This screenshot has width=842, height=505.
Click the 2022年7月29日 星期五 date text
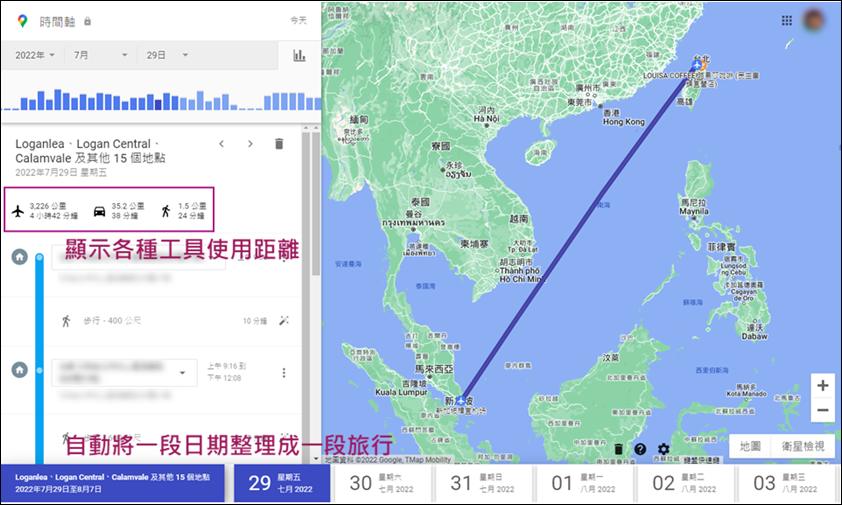(61, 172)
